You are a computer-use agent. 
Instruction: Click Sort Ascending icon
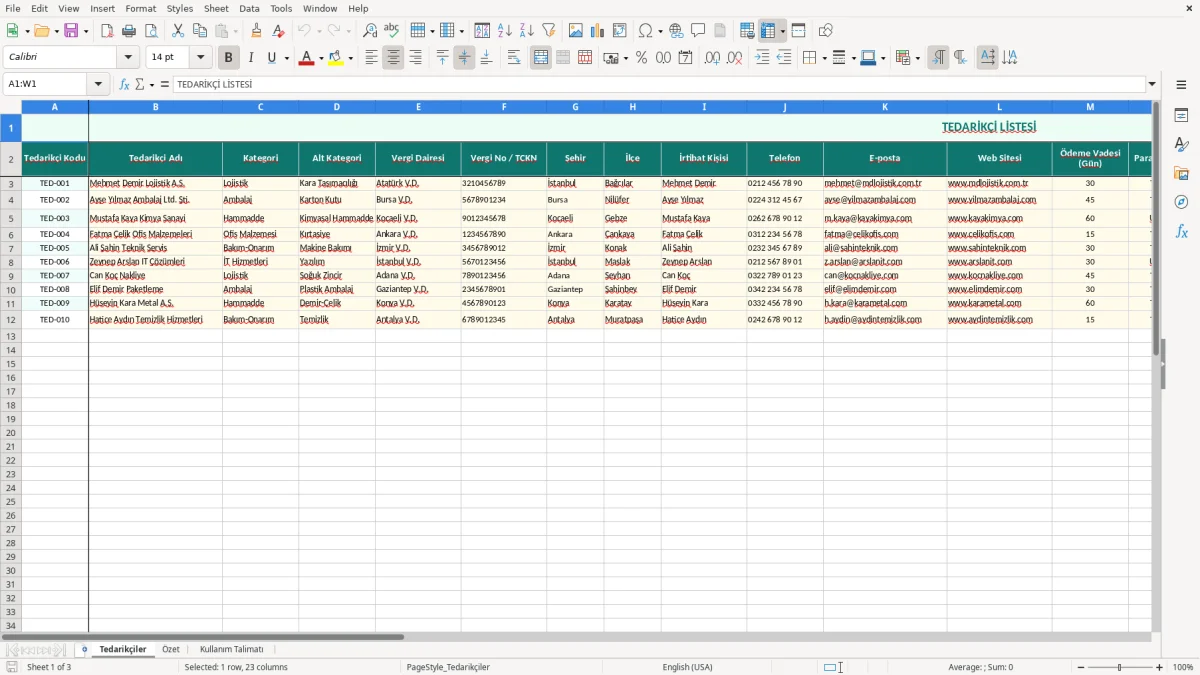505,31
